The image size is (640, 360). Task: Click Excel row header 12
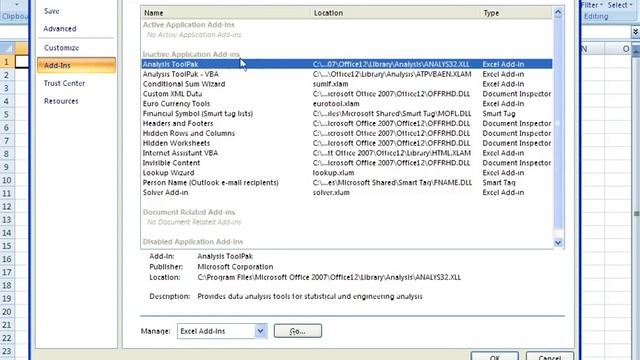tap(7, 207)
